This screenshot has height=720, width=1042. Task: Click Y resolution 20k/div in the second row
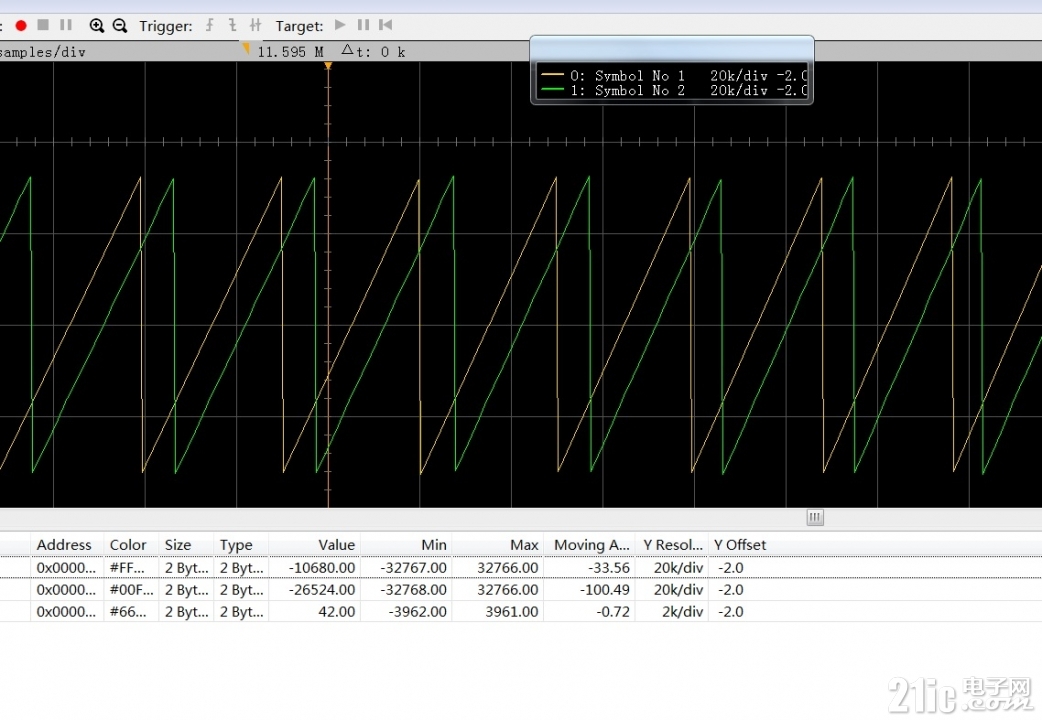(x=672, y=590)
